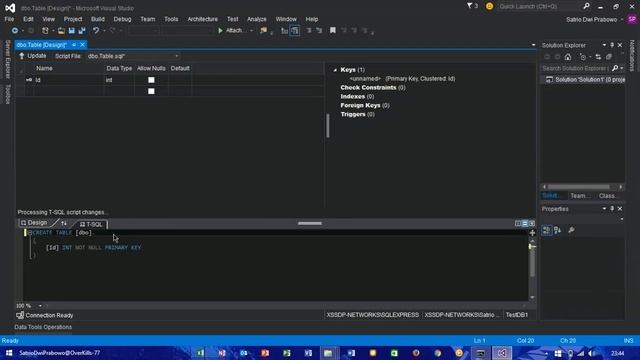Click the Navigate Backward toolbar icon

(x=15, y=31)
